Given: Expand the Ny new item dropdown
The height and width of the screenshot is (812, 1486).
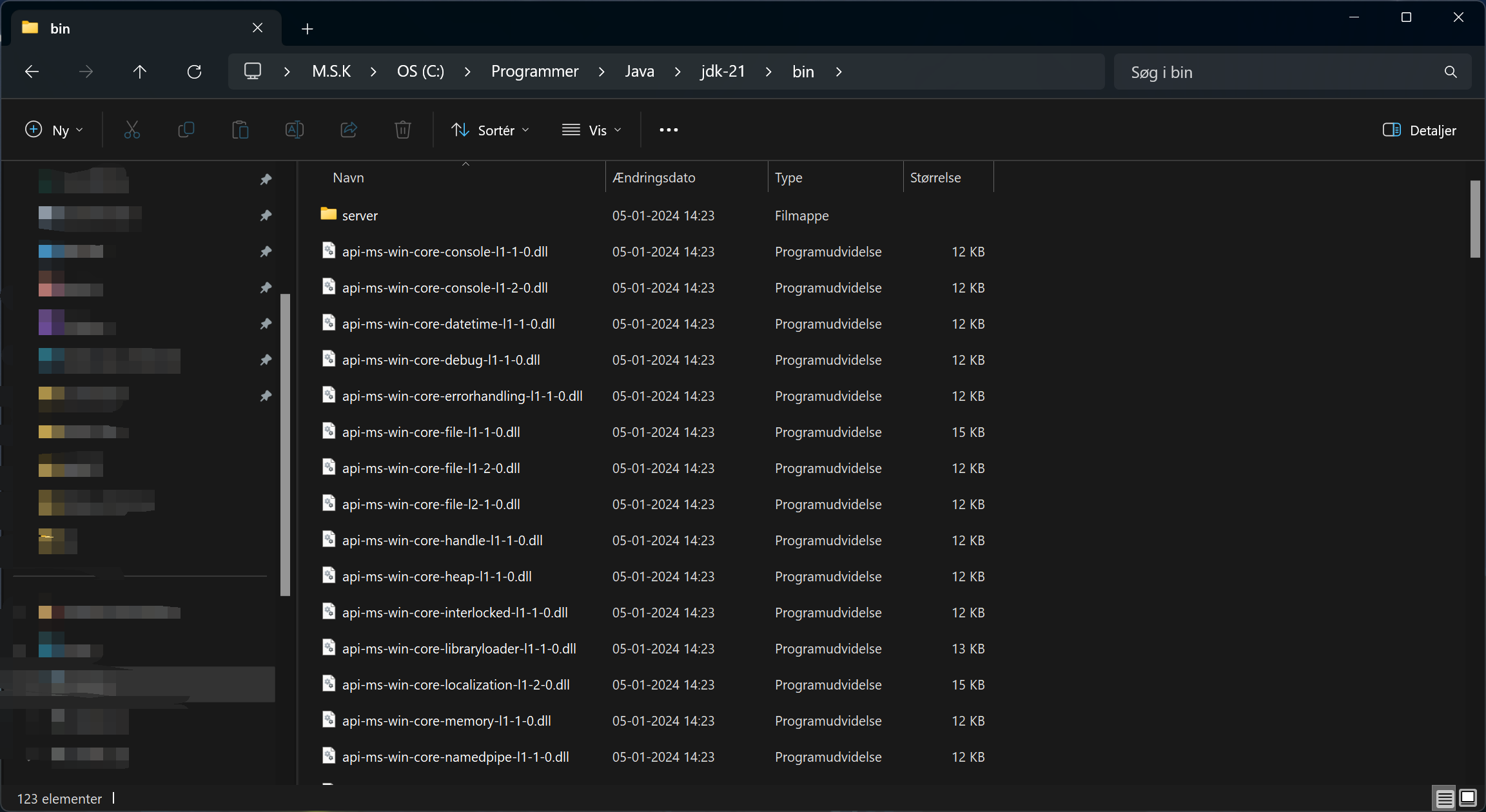Looking at the screenshot, I should coord(54,130).
